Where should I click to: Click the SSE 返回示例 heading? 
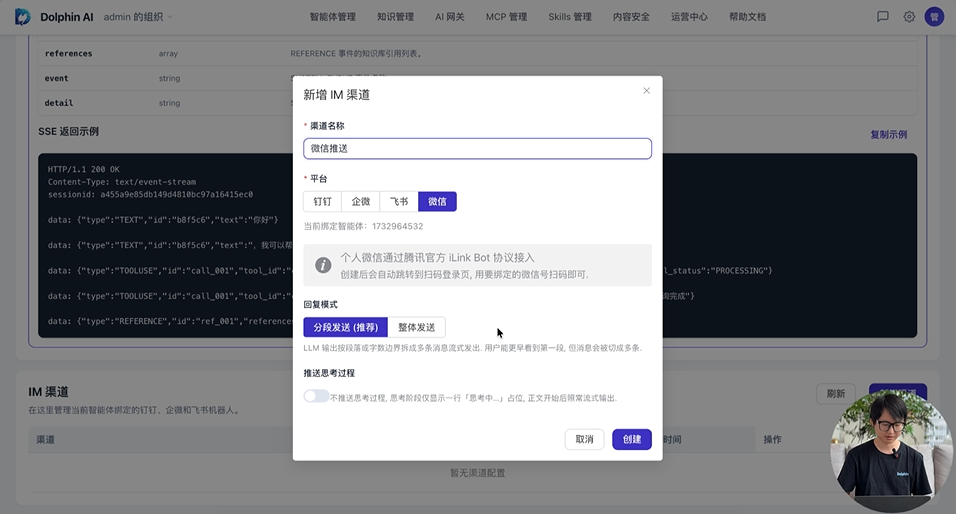68,132
